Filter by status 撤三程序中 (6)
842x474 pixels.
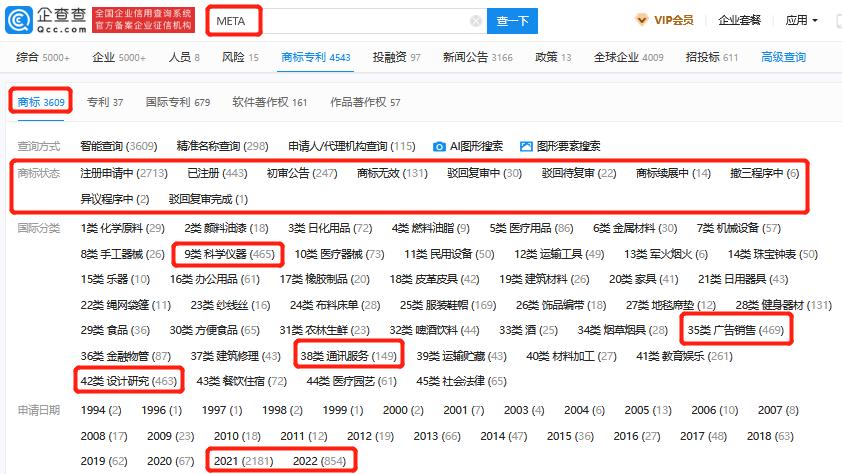(x=765, y=173)
